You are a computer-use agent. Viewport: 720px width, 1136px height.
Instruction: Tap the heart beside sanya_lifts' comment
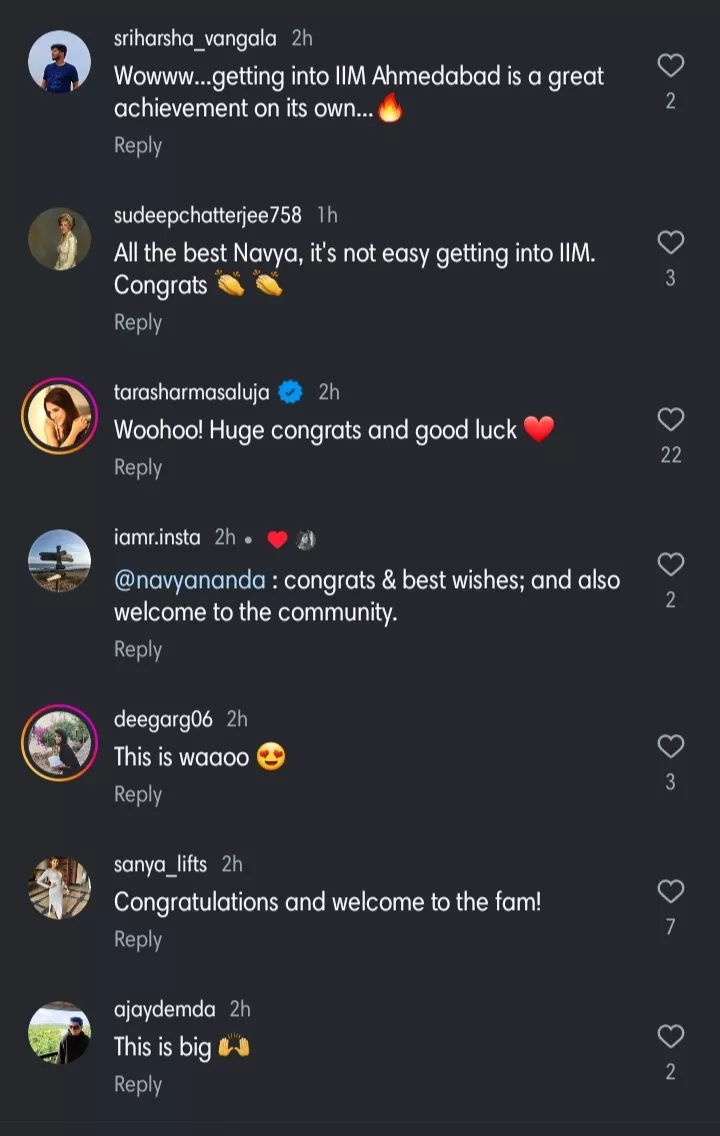pos(671,891)
